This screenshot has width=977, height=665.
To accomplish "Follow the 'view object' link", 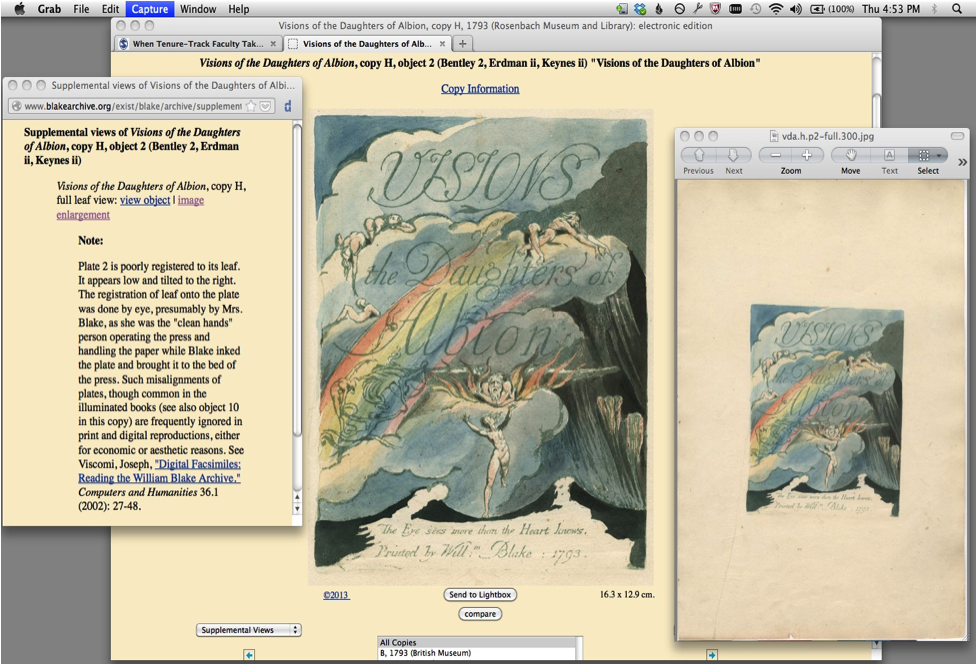I will click(145, 200).
